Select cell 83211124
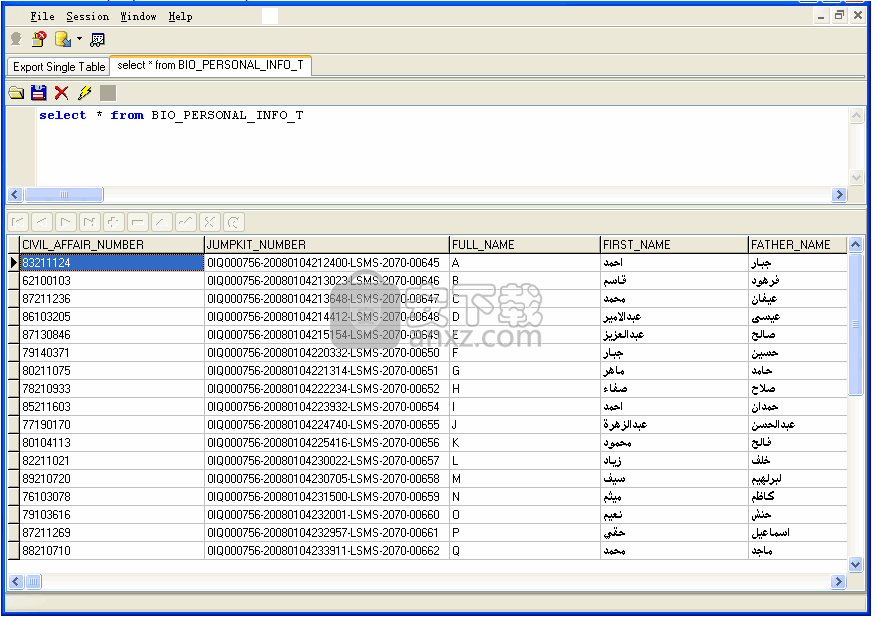This screenshot has width=876, height=621. click(112, 263)
